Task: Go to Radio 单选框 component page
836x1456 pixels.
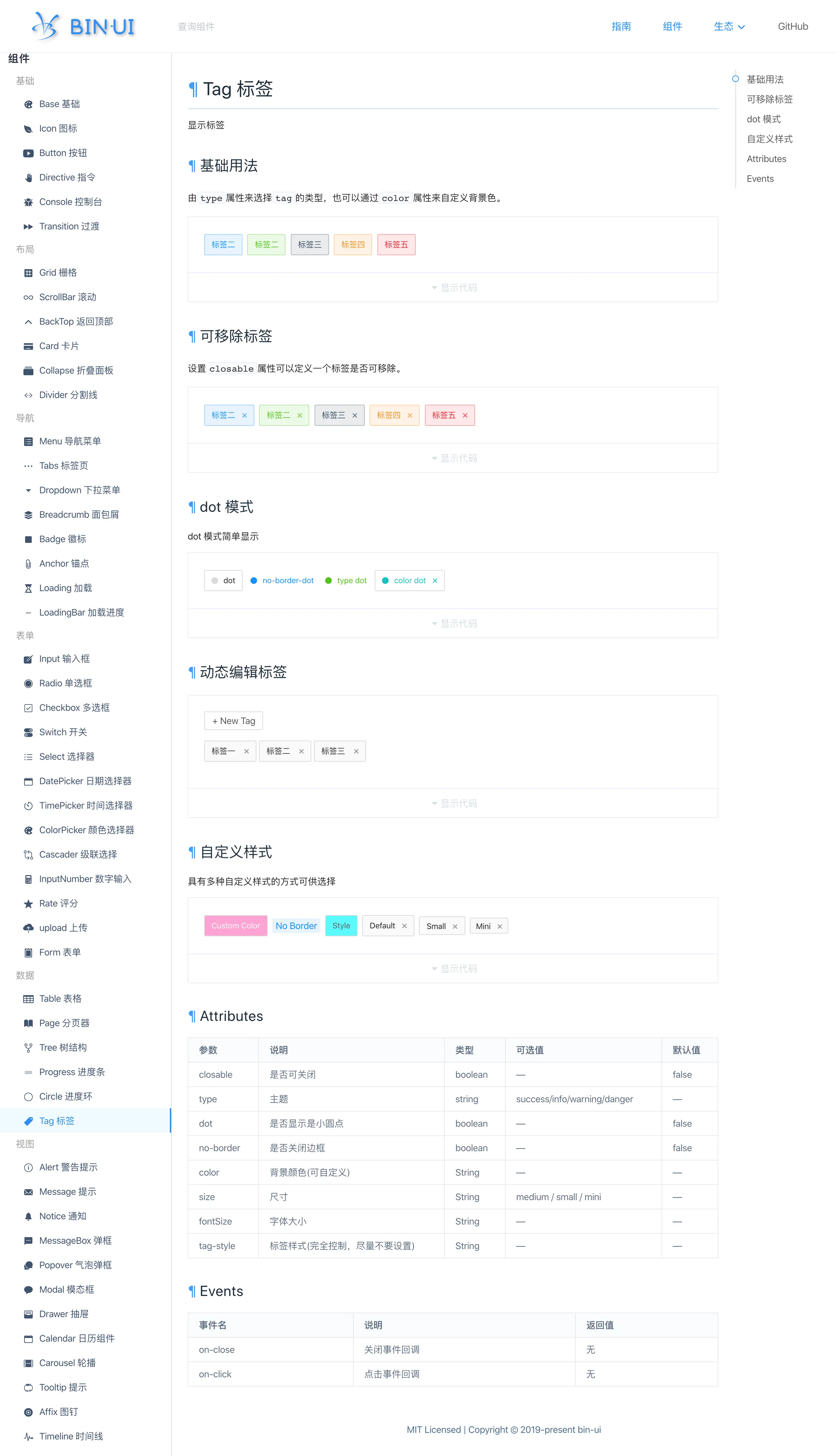Action: 65,683
